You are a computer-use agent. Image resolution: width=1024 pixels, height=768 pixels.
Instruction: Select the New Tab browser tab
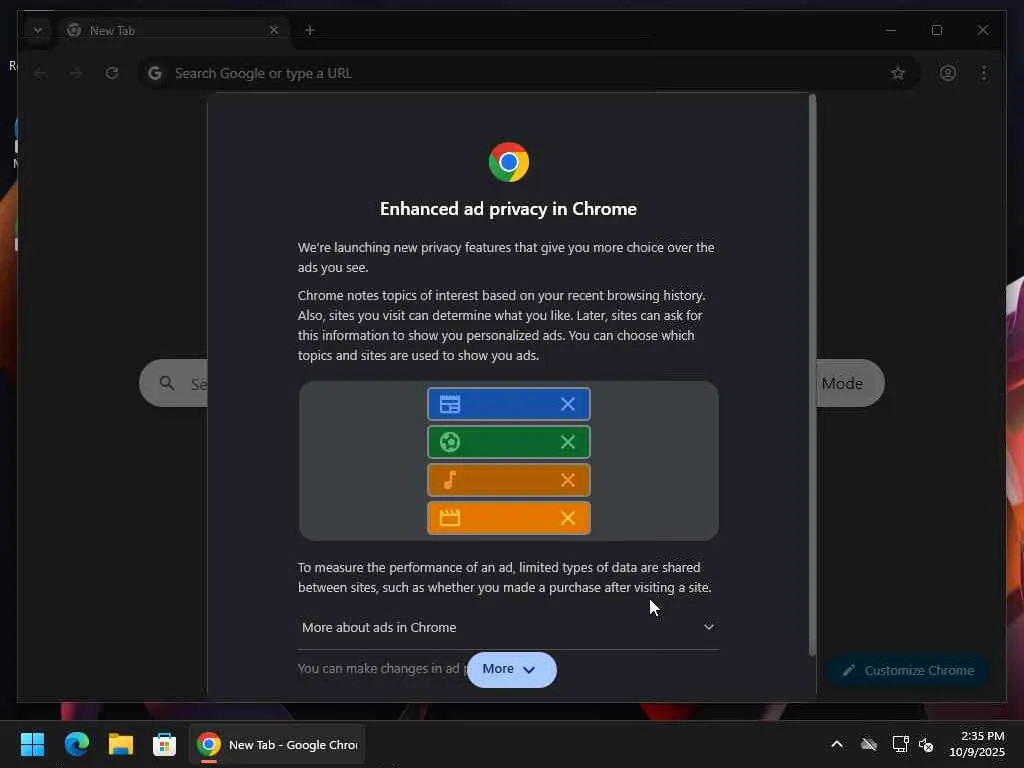click(x=173, y=31)
